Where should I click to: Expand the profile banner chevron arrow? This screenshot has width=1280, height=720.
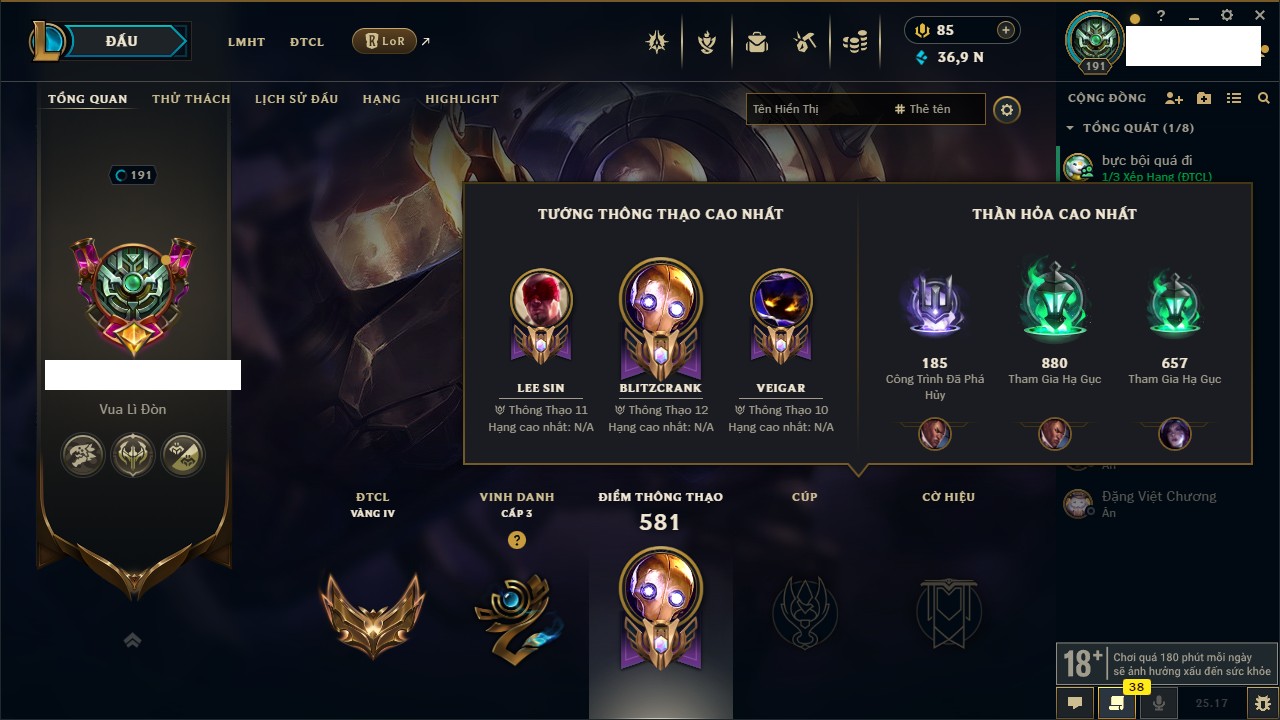pyautogui.click(x=132, y=640)
